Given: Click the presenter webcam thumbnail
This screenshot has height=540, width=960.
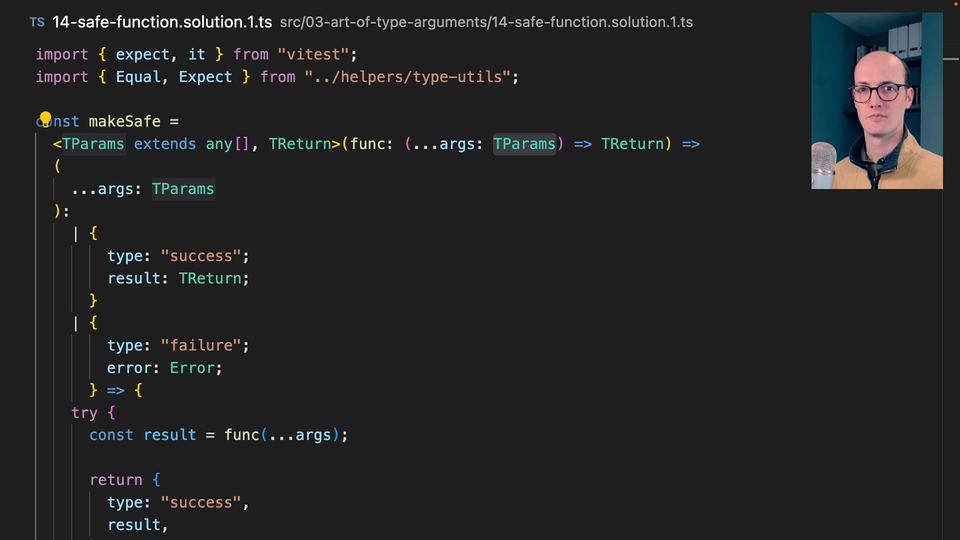Looking at the screenshot, I should (876, 100).
